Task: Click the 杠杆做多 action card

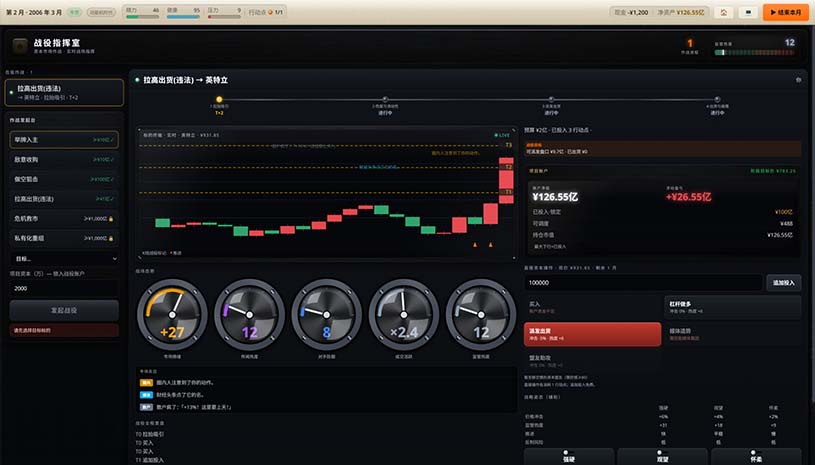Action: coord(732,307)
